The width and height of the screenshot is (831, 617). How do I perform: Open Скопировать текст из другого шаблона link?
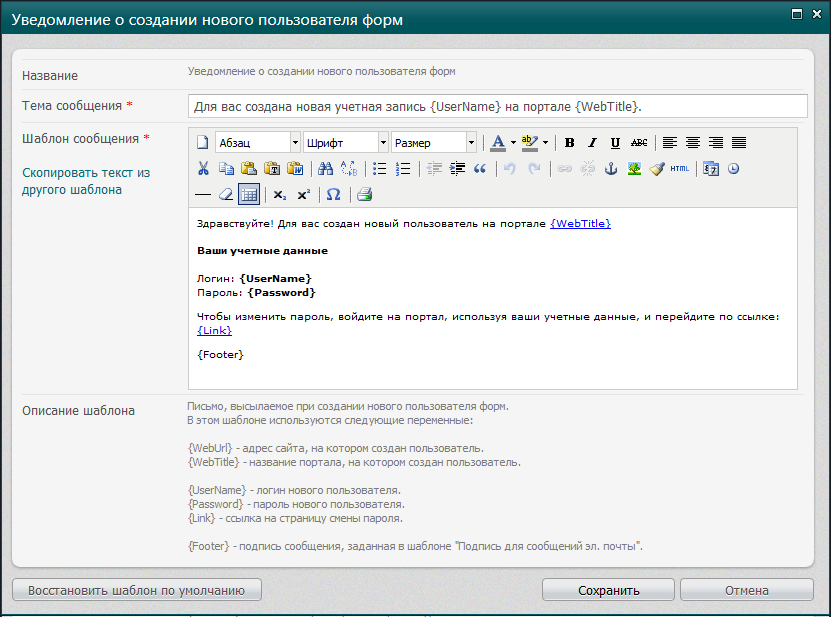86,181
